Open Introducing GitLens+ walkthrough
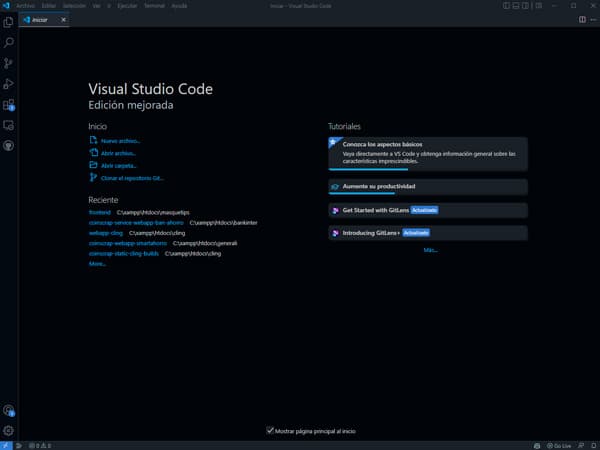 (x=428, y=233)
